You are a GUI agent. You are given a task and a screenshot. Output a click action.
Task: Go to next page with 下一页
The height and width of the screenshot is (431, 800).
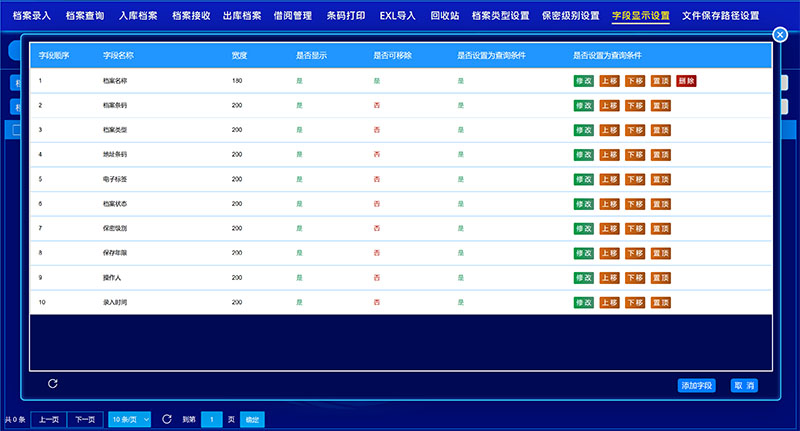pos(84,420)
